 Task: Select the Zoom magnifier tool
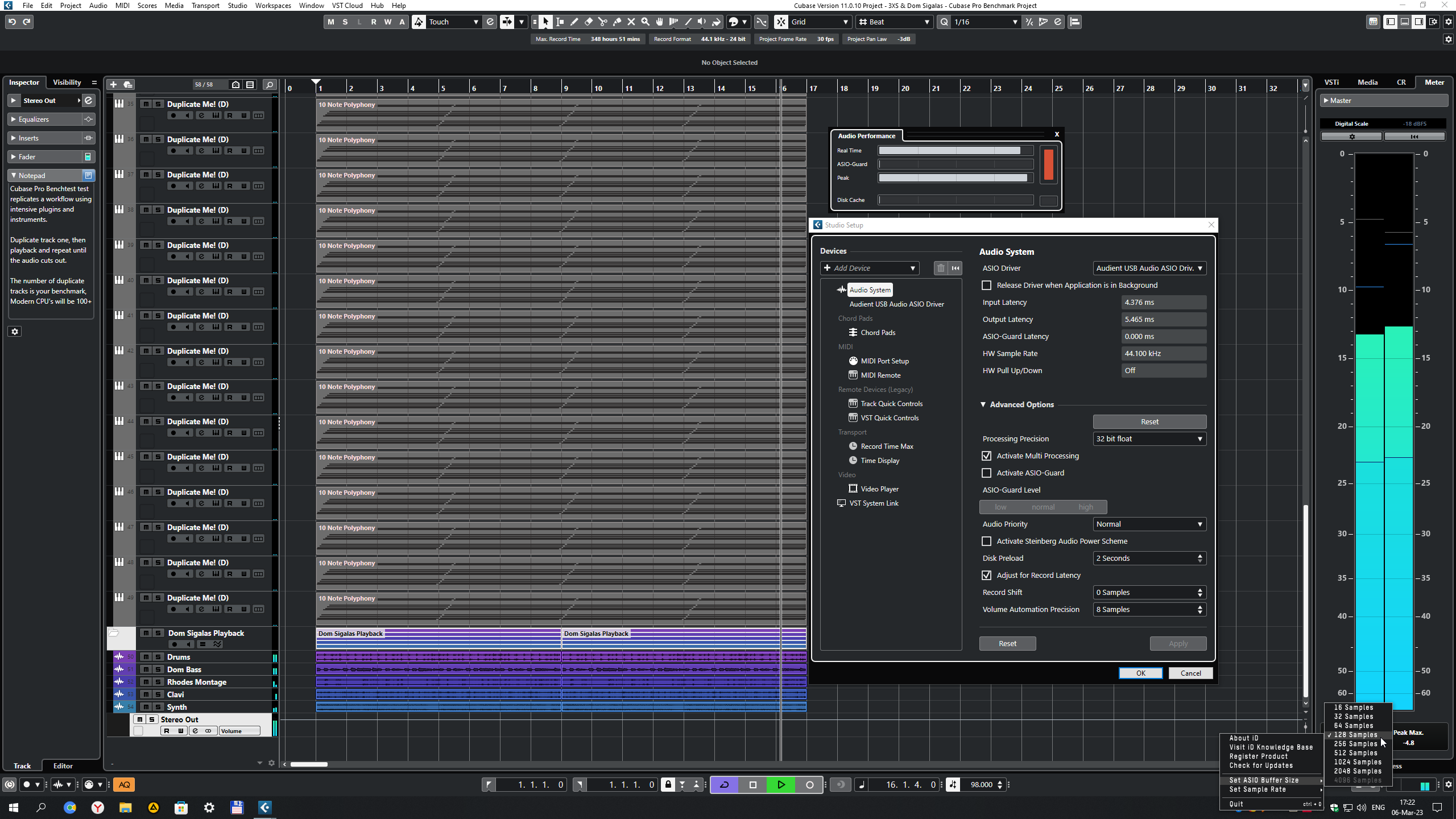coord(645,22)
